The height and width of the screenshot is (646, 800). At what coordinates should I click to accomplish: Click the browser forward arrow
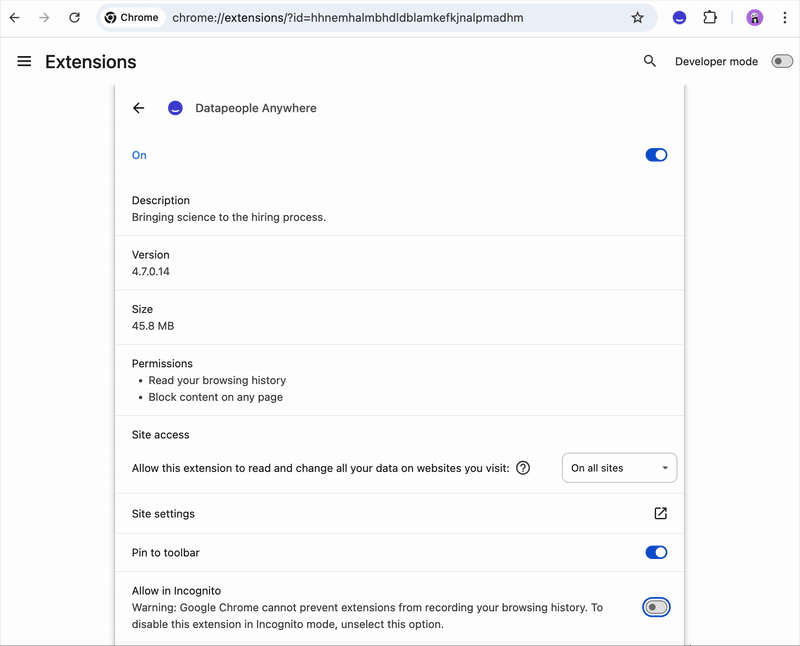(44, 18)
